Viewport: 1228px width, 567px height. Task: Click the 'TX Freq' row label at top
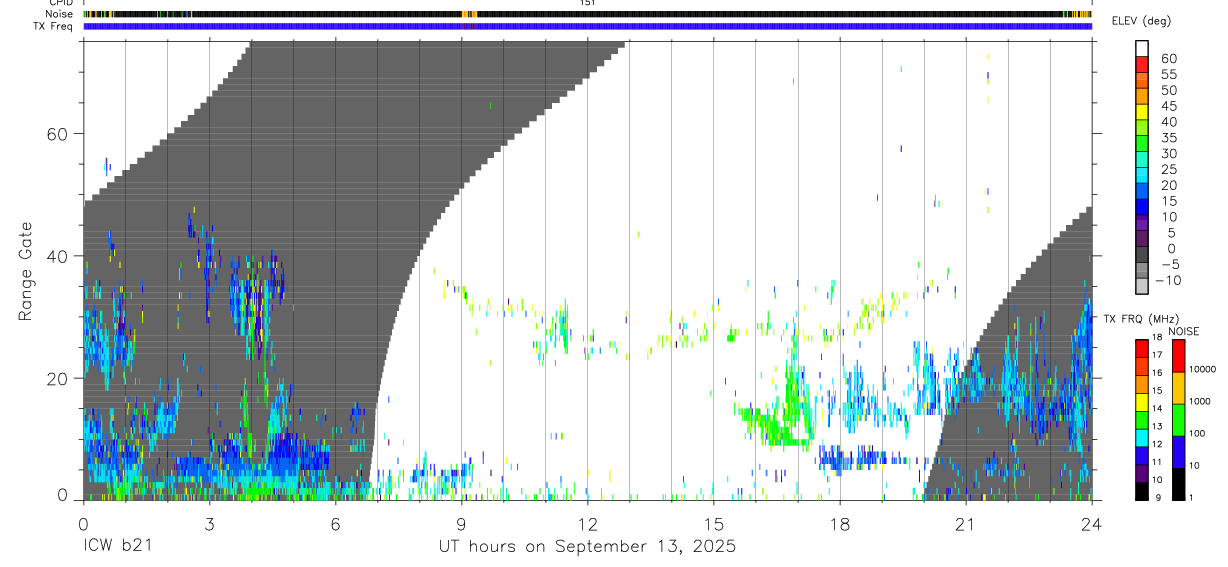coord(55,26)
